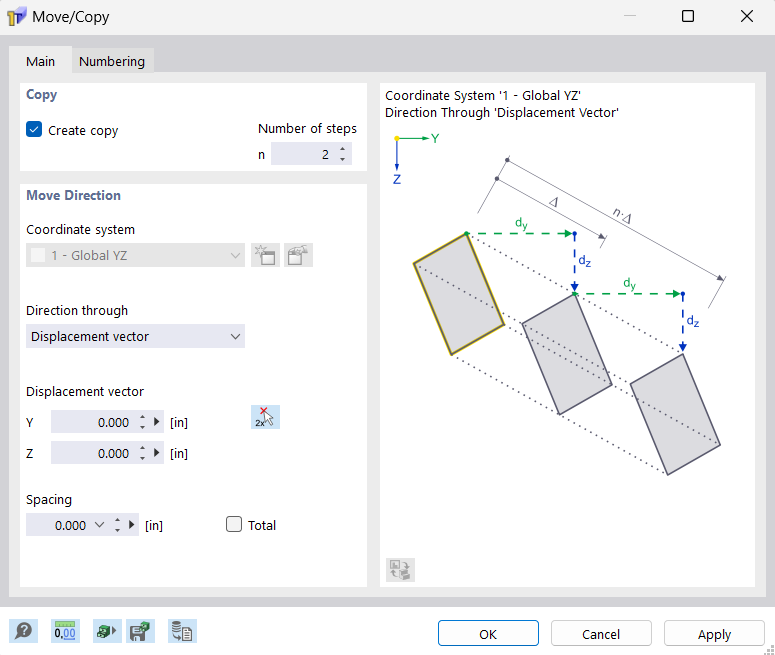Open the help icon in bottom toolbar
This screenshot has height=655, width=775.
coord(23,631)
